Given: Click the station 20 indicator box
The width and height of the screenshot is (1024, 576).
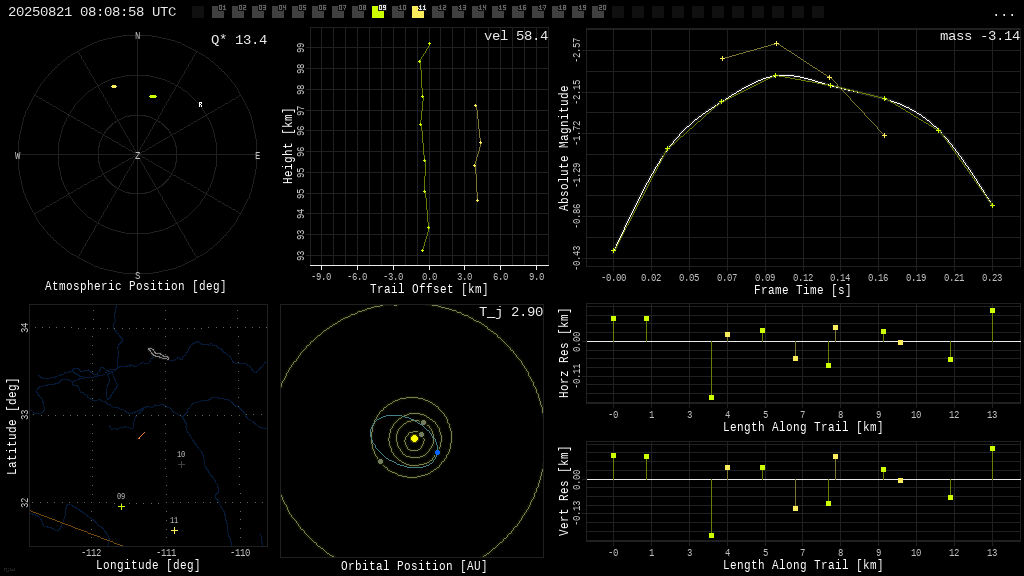Looking at the screenshot, I should 598,12.
